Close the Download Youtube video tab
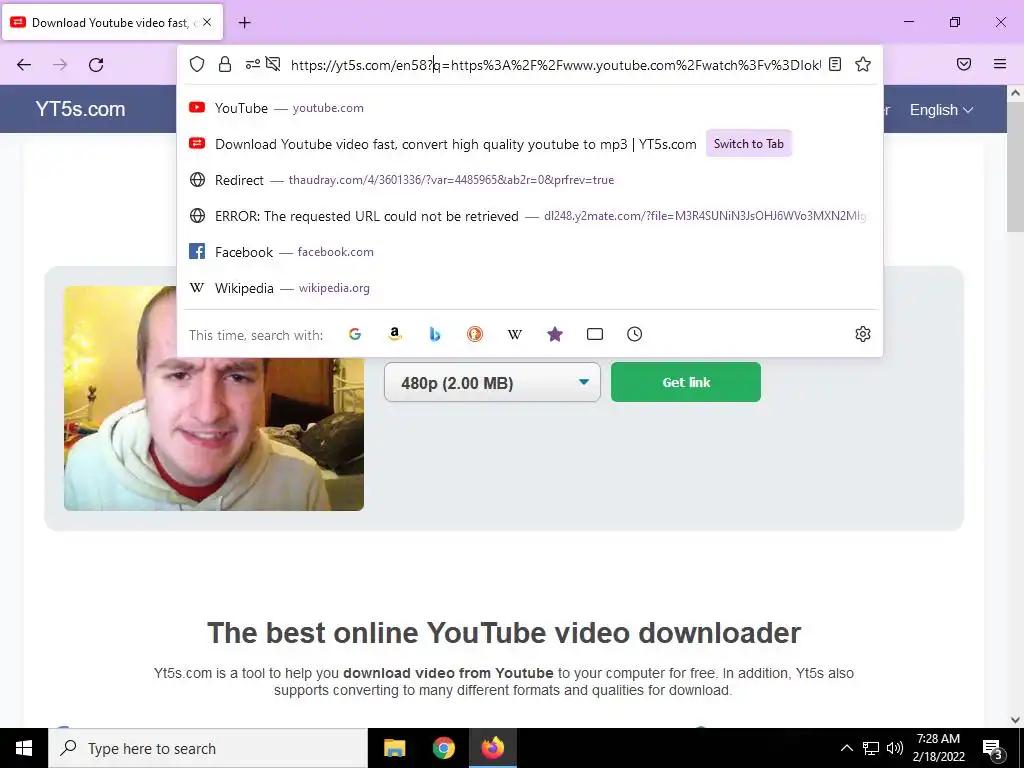Screen dimensions: 1024x768 pos(207,22)
